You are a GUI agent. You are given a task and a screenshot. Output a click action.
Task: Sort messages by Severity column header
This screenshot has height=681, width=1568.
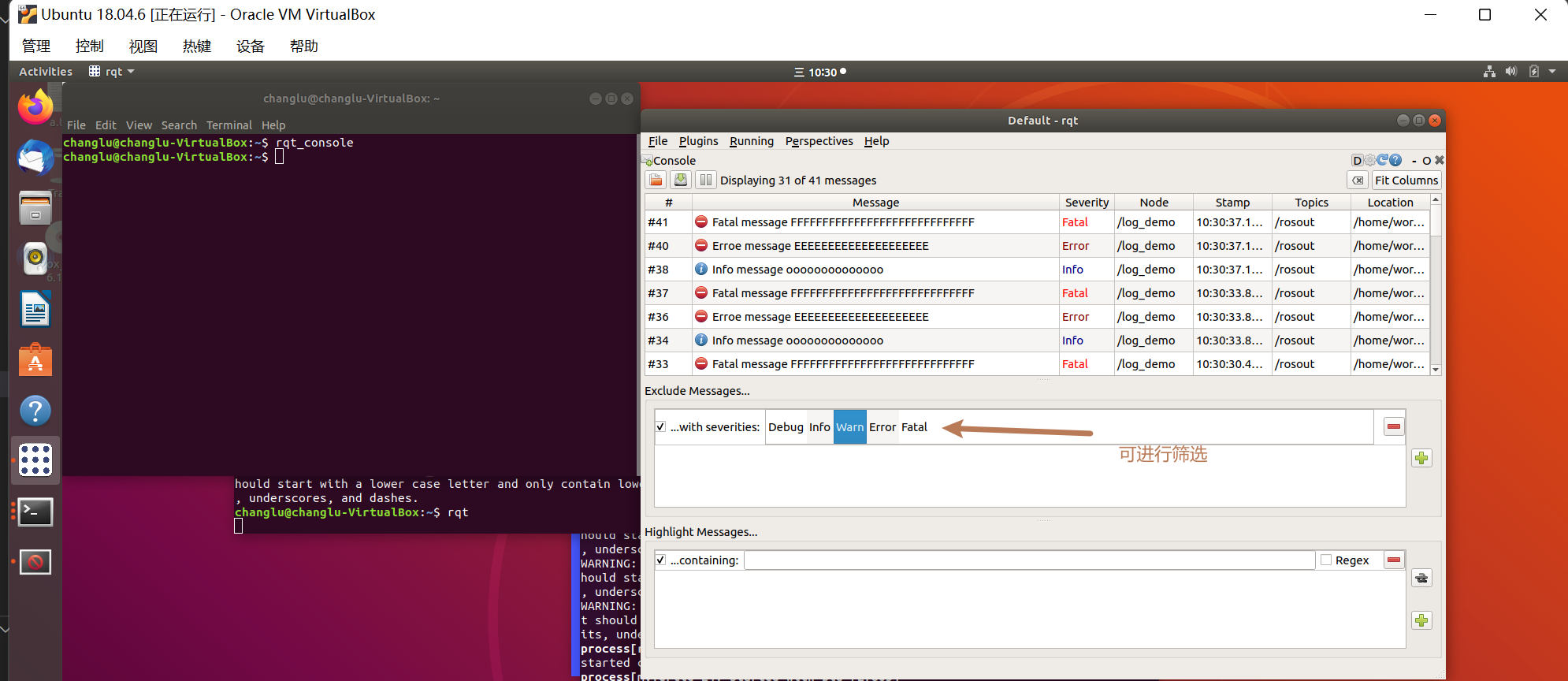click(x=1087, y=203)
